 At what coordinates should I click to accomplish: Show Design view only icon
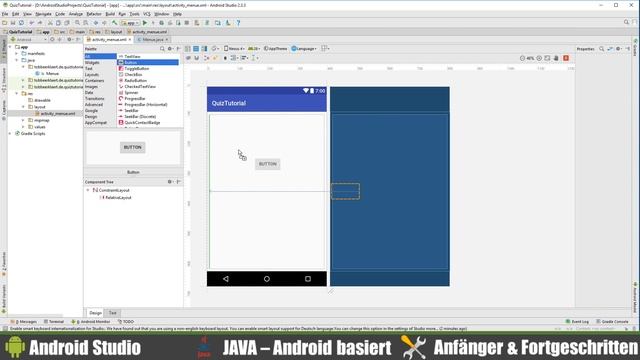(x=188, y=49)
